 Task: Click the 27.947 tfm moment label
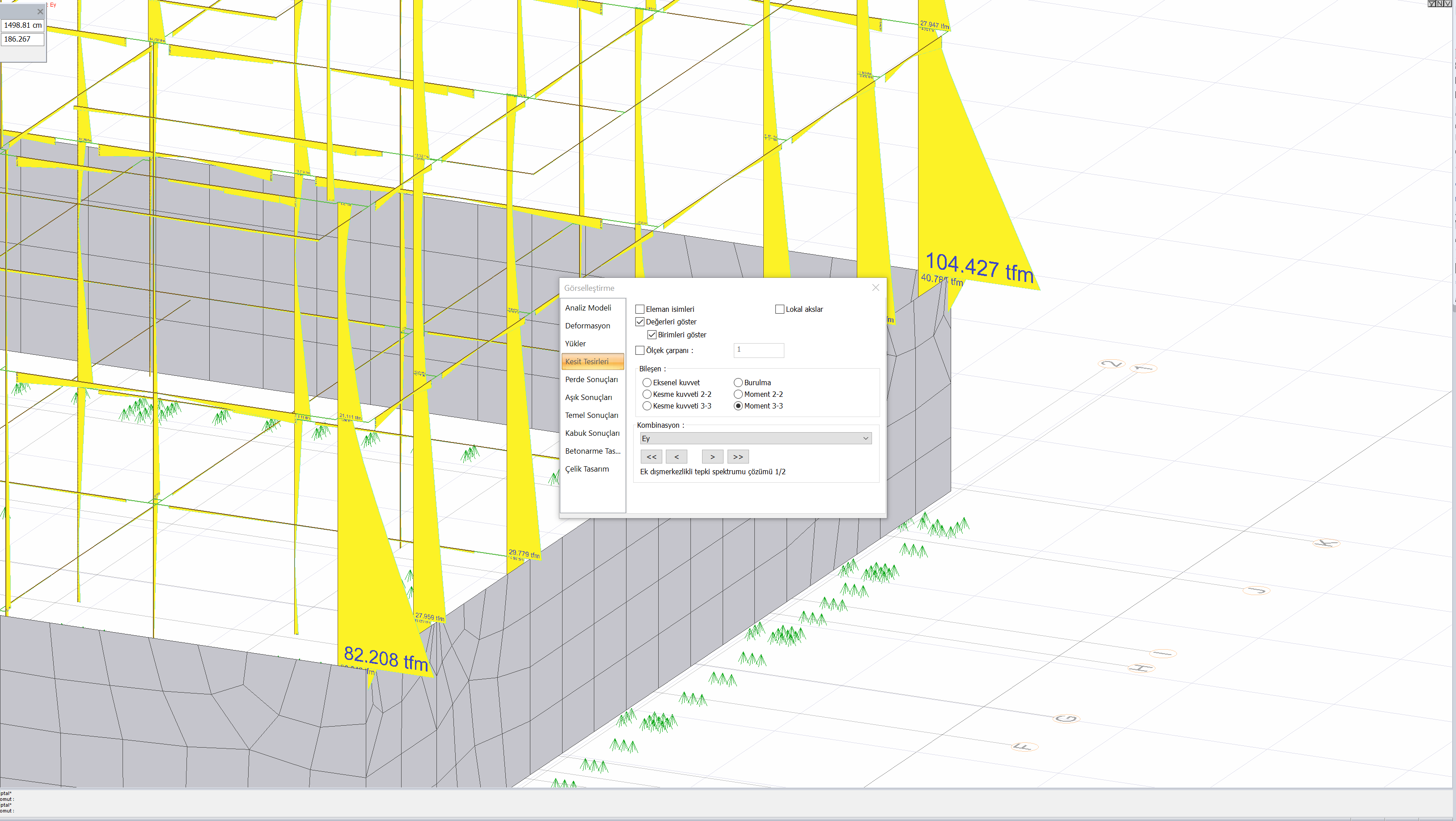(934, 25)
